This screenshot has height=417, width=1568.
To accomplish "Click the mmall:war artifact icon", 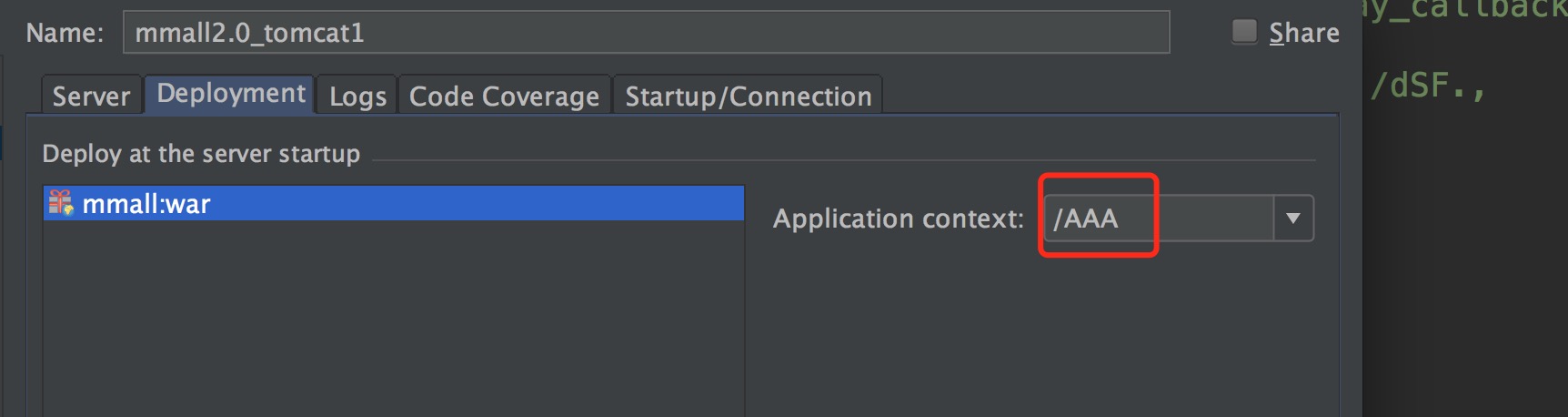I will [x=61, y=203].
